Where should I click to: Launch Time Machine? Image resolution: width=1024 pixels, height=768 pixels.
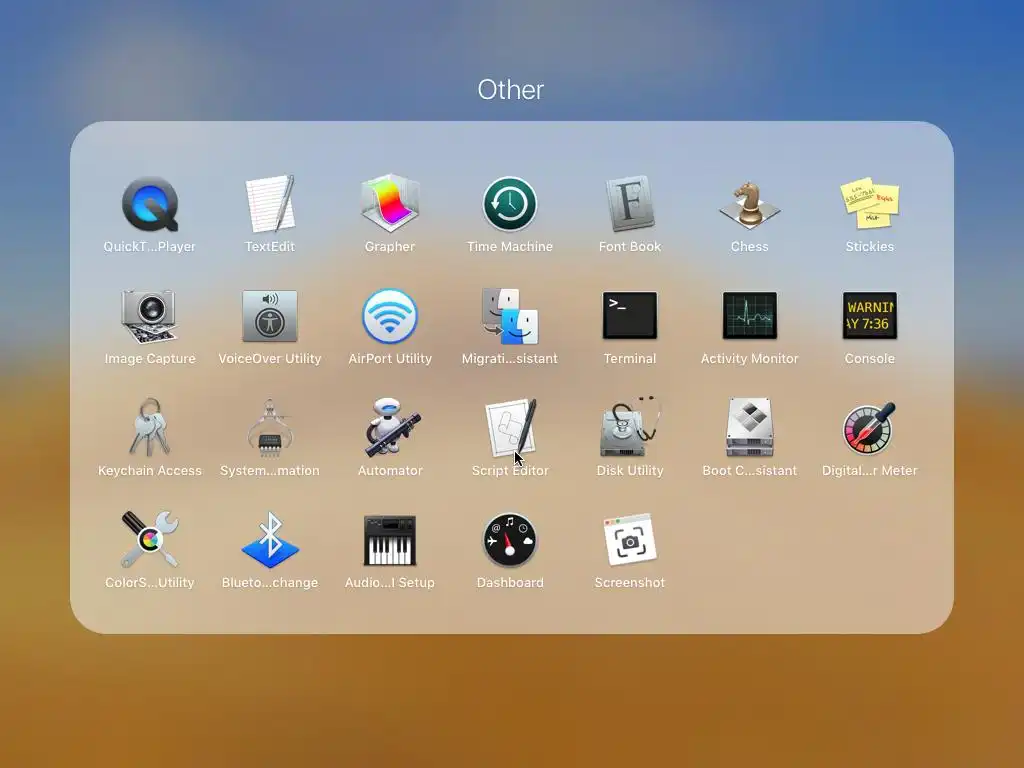tap(510, 204)
